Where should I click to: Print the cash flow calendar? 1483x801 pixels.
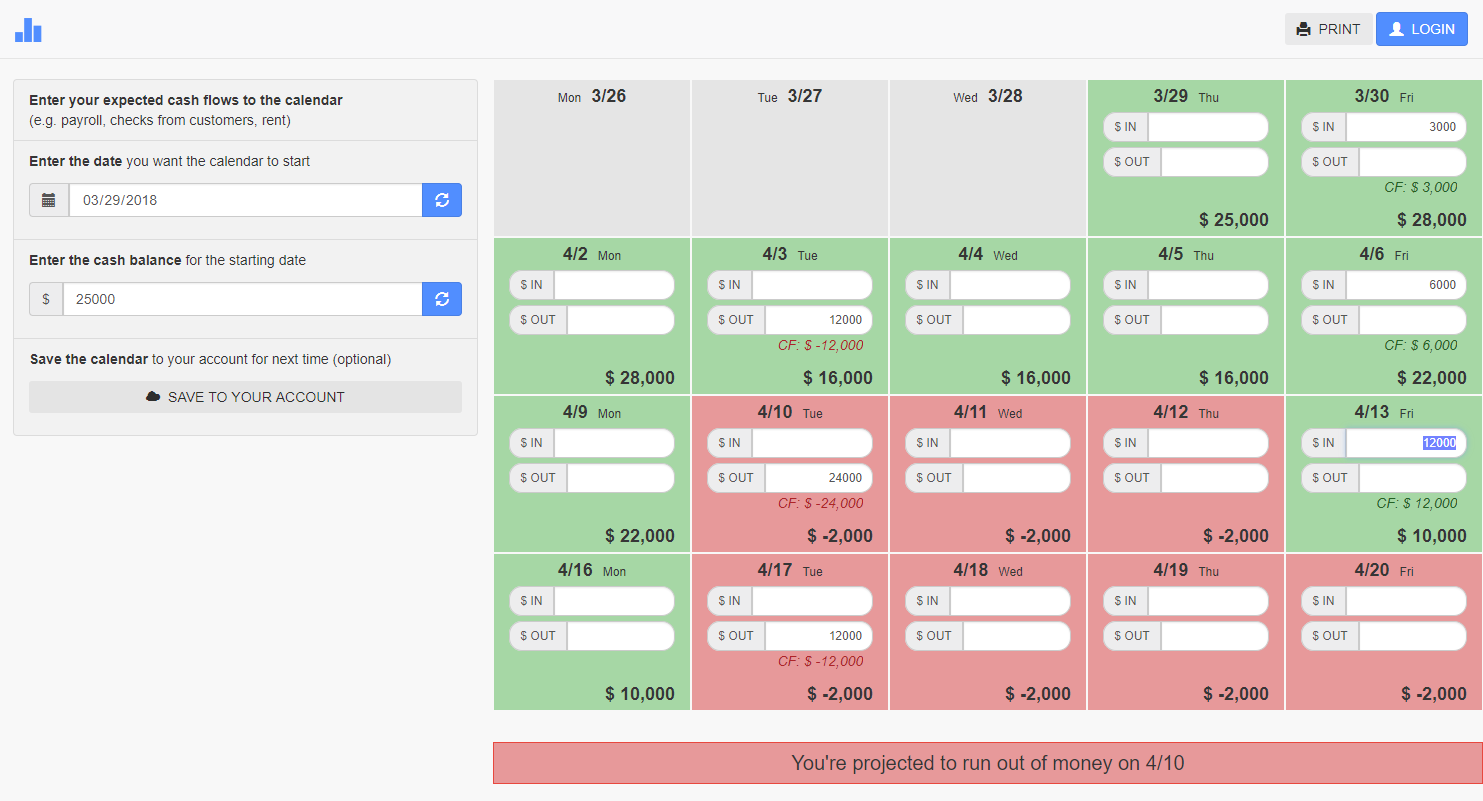pos(1328,29)
